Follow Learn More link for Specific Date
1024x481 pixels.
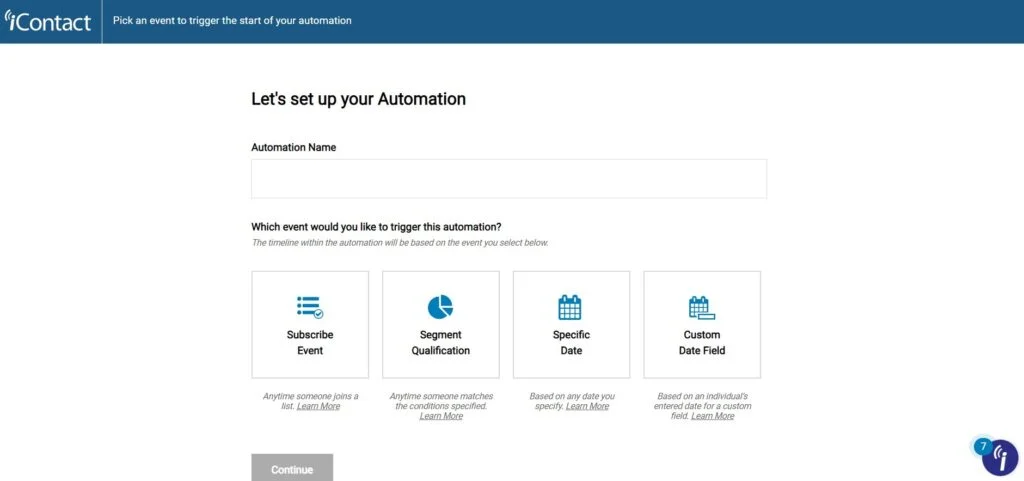587,406
